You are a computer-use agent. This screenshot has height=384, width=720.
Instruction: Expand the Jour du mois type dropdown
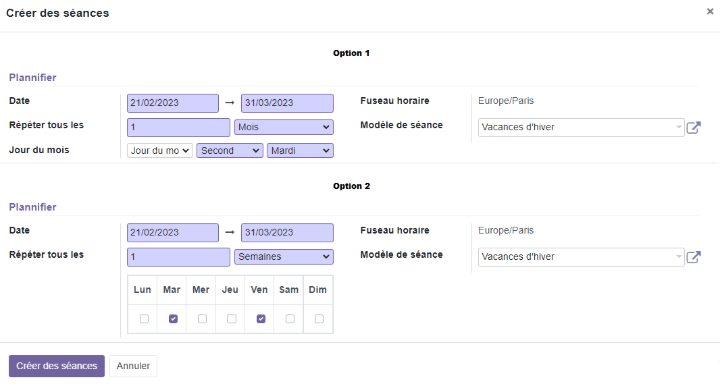(x=160, y=151)
